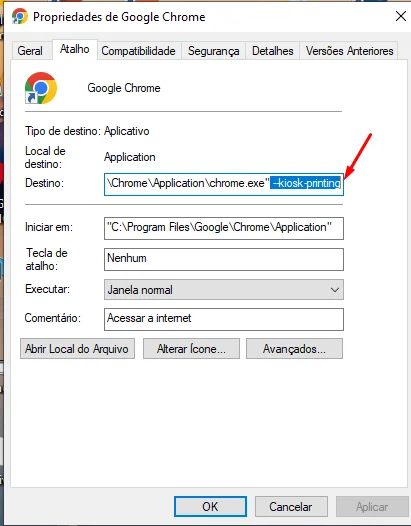Click Abrir Local do Arquivo button
Viewport: 411px width, 526px height.
pos(77,349)
